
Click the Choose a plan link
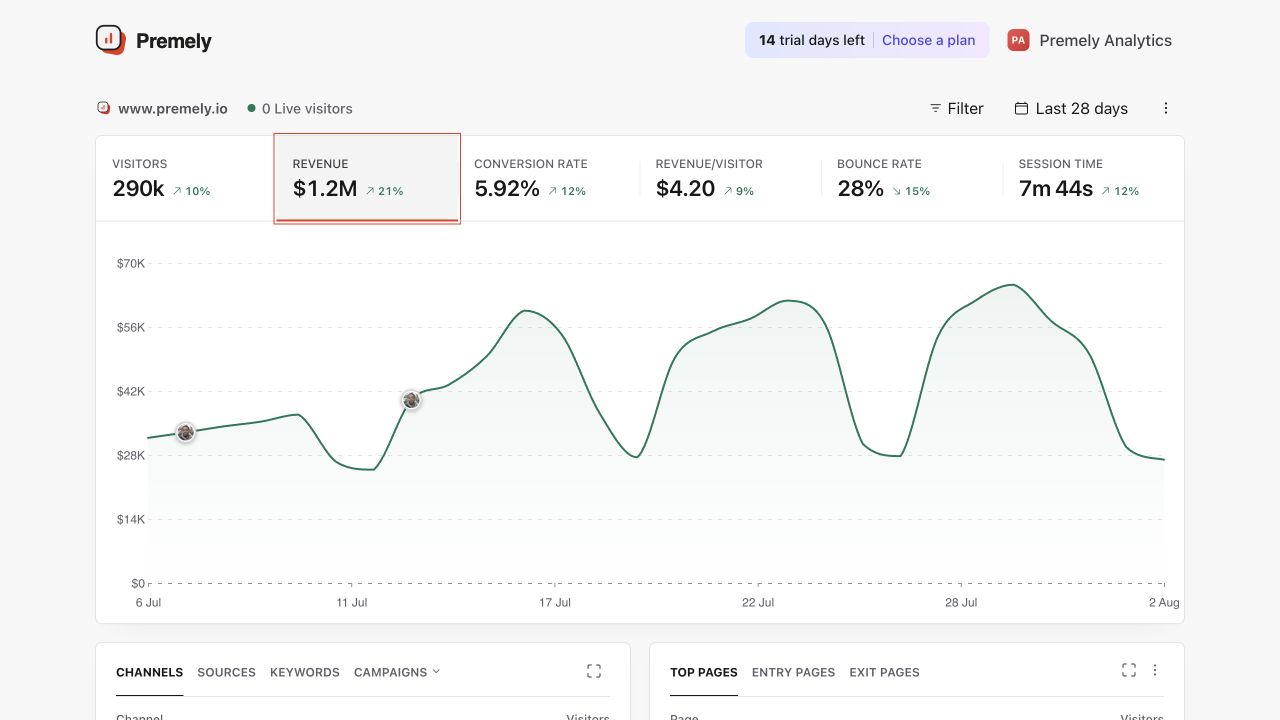click(x=928, y=40)
